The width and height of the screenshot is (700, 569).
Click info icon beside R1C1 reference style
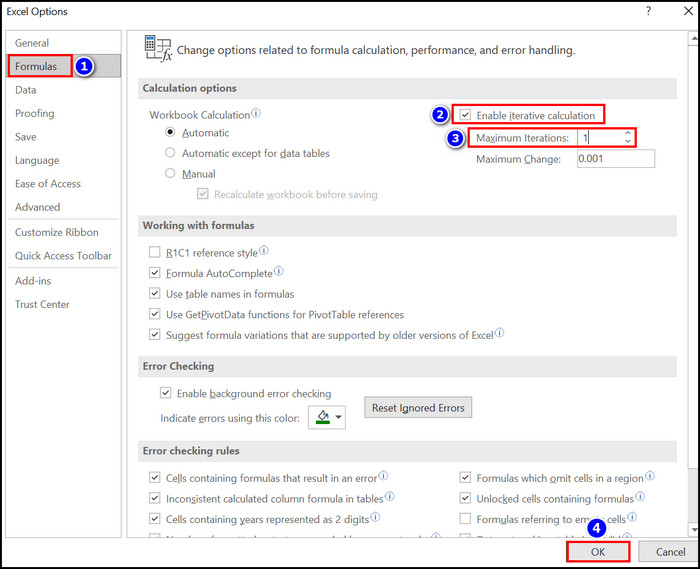(264, 250)
